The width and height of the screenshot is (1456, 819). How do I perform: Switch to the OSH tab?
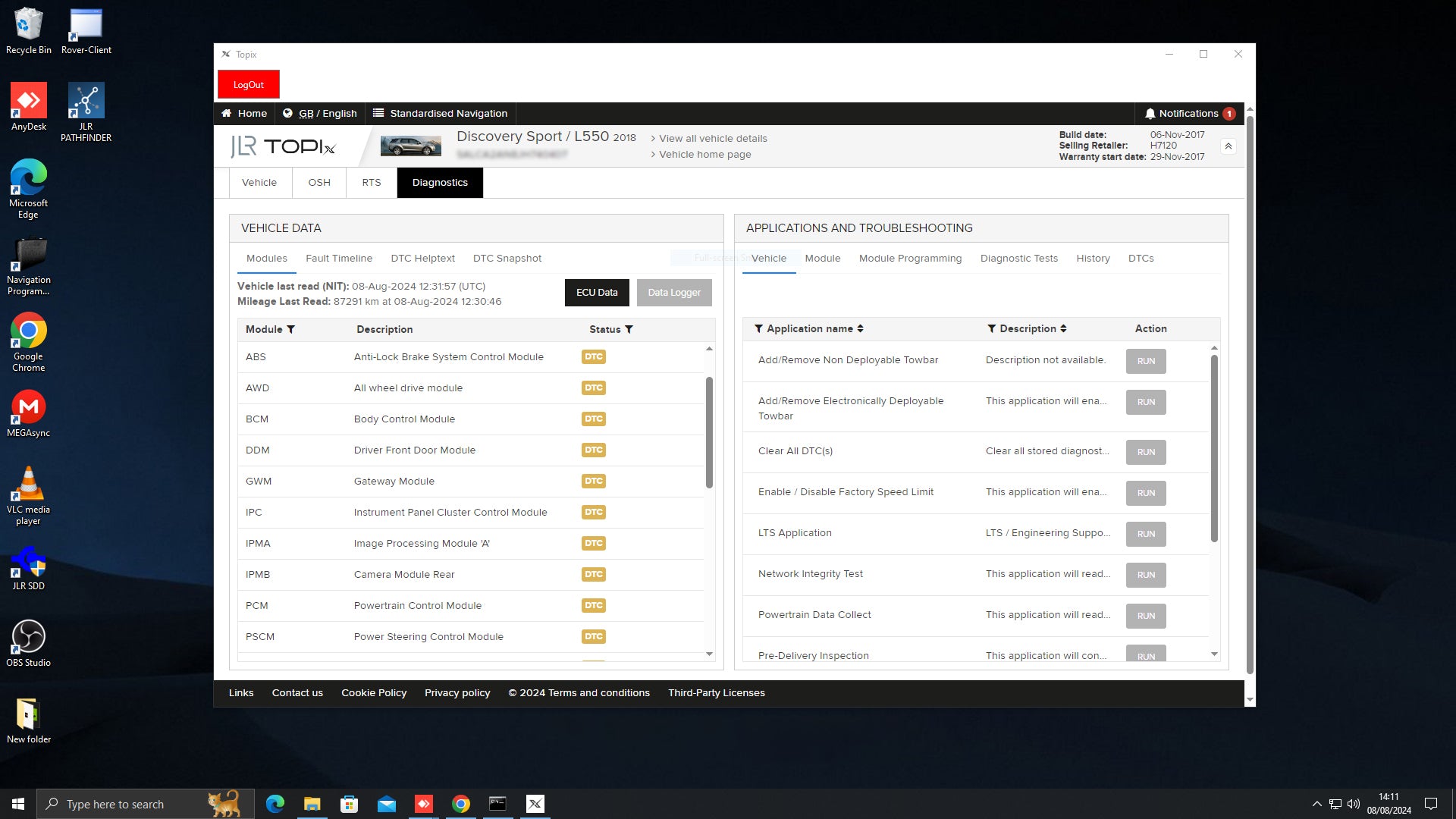pos(318,182)
